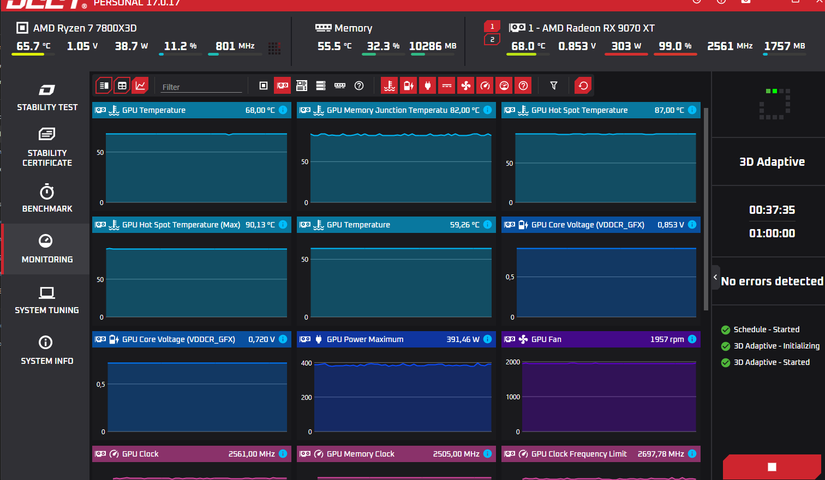This screenshot has height=480, width=825.
Task: Click the '3D Adaptive - Initializing' log entry
Action: pyautogui.click(x=777, y=346)
